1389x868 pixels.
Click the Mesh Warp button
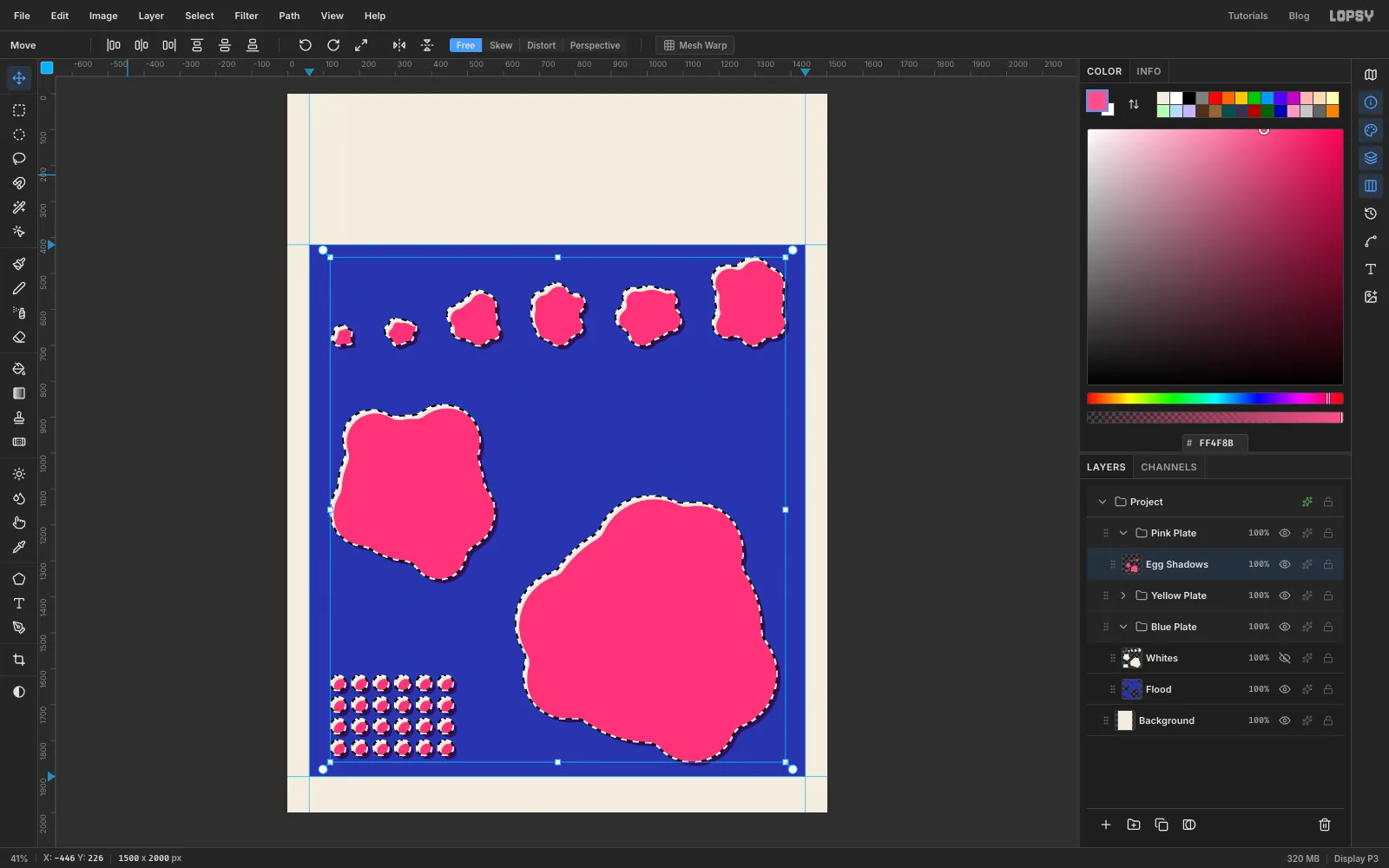click(x=694, y=45)
